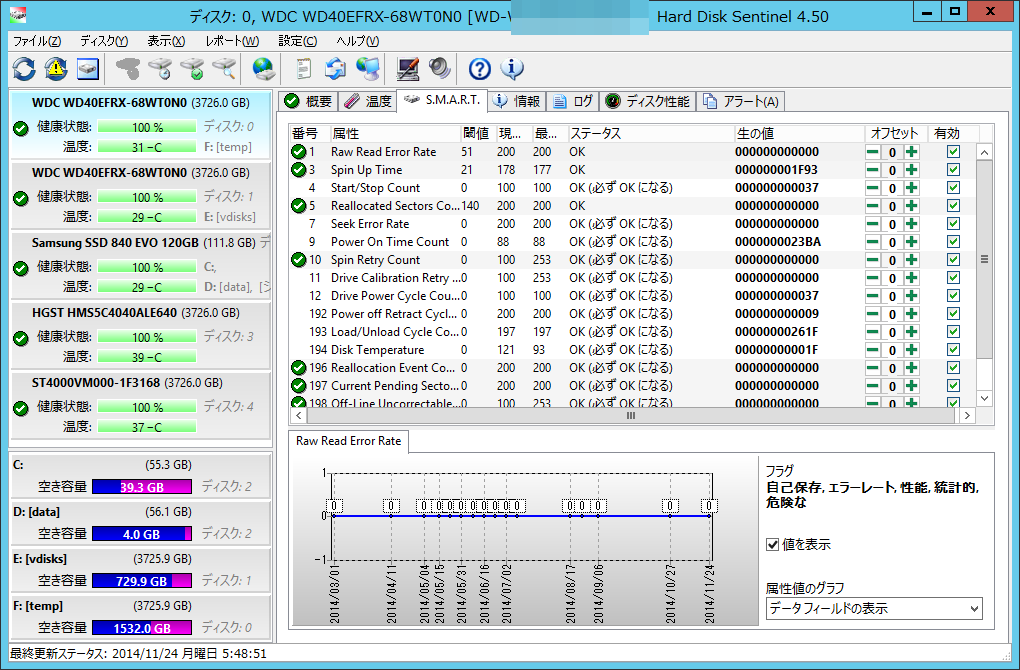Open the データフィールドの表示 dropdown
Screen dimensions: 1020x670
874,609
